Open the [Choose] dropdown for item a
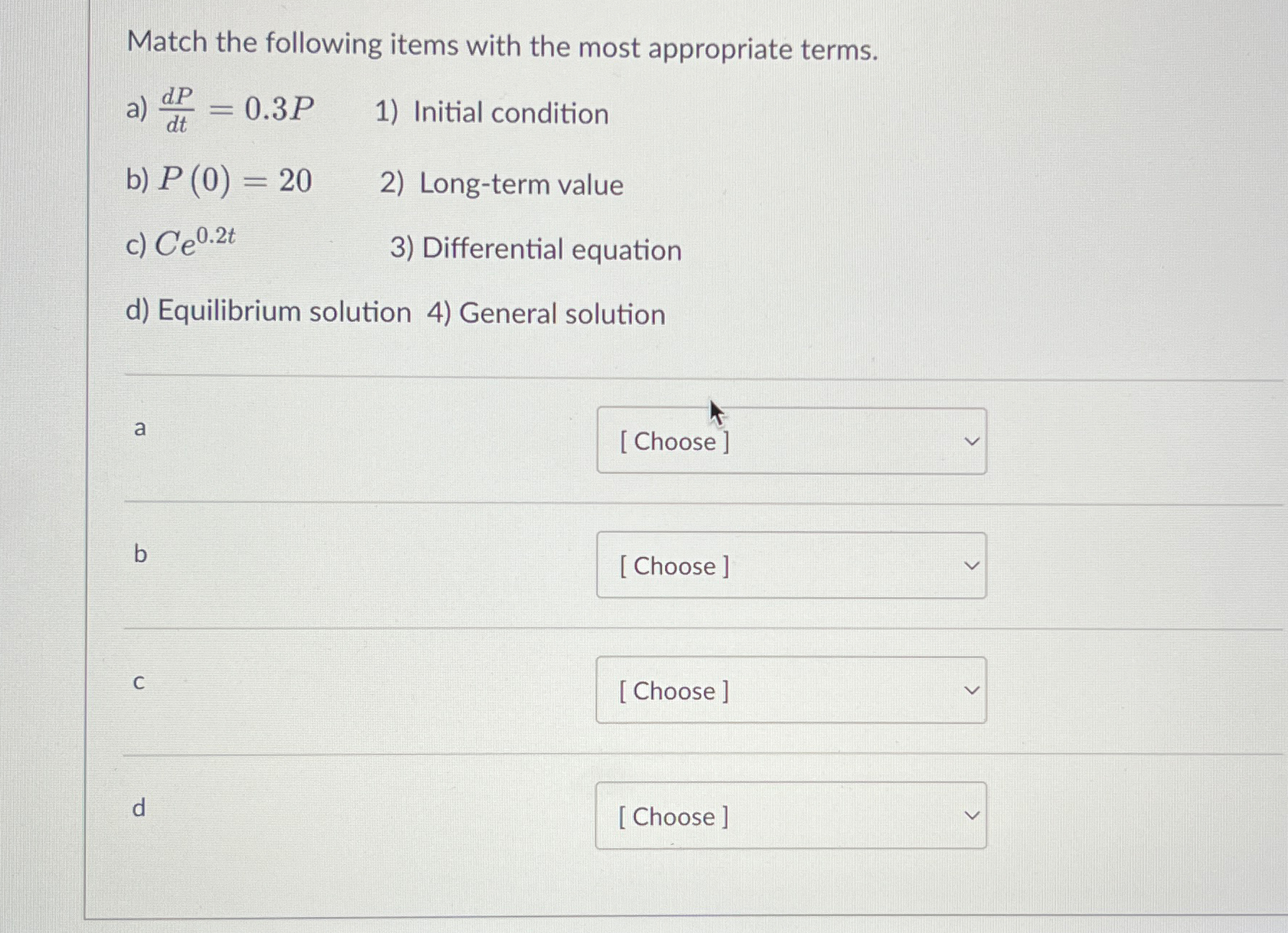1288x933 pixels. click(x=790, y=441)
